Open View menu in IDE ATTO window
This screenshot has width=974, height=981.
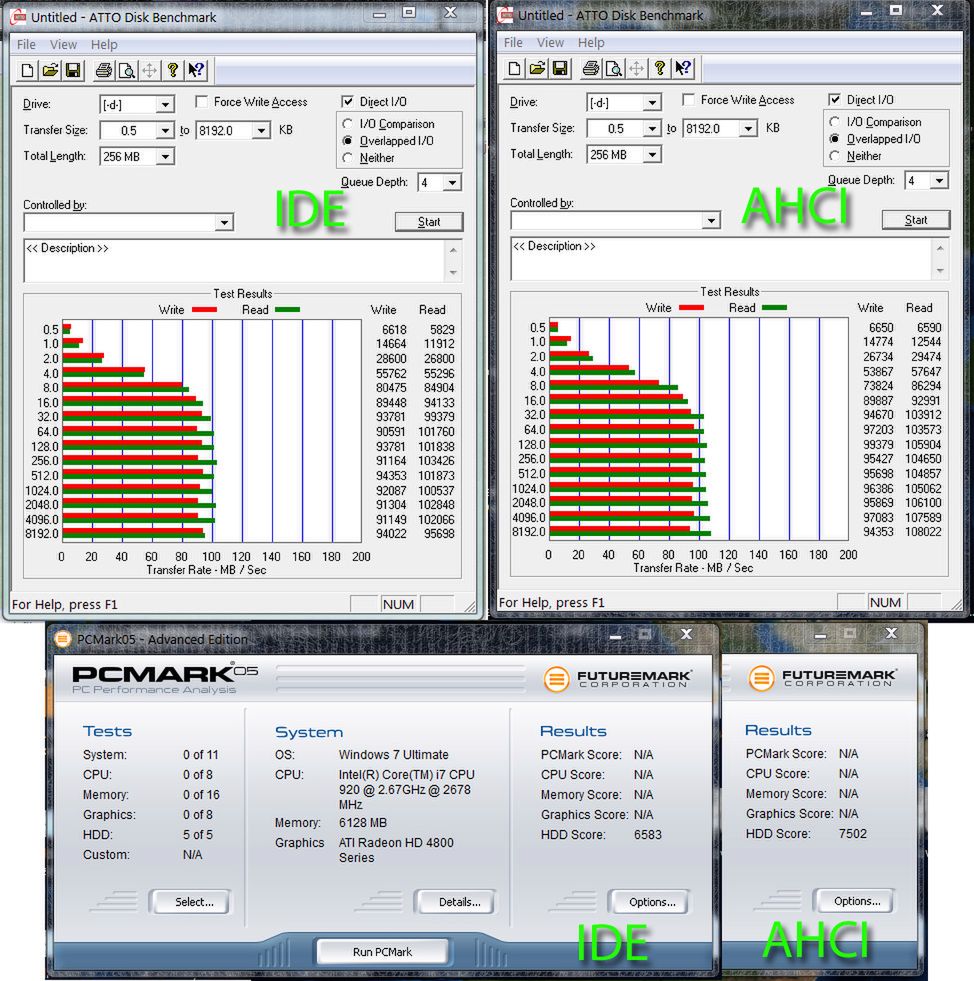tap(63, 44)
